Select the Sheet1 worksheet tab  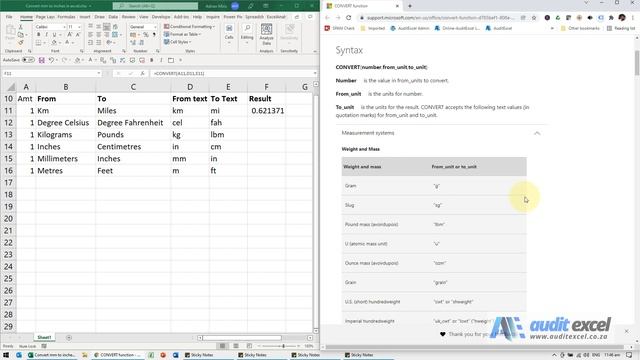(44, 338)
